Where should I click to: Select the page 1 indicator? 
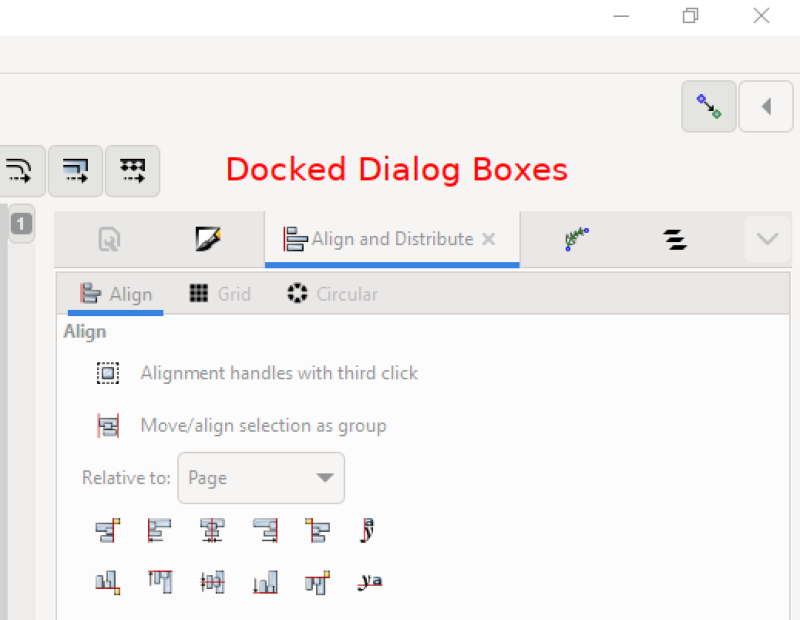tap(21, 224)
